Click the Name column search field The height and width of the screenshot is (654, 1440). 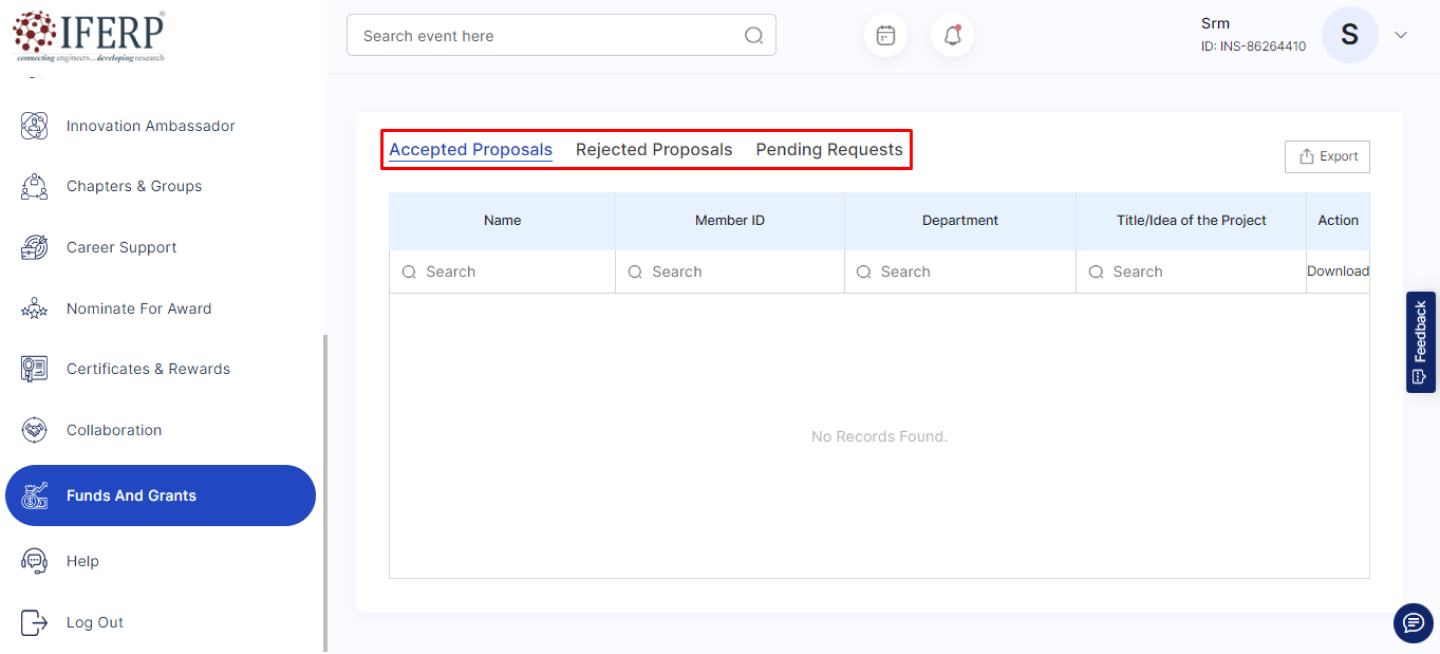tap(510, 272)
